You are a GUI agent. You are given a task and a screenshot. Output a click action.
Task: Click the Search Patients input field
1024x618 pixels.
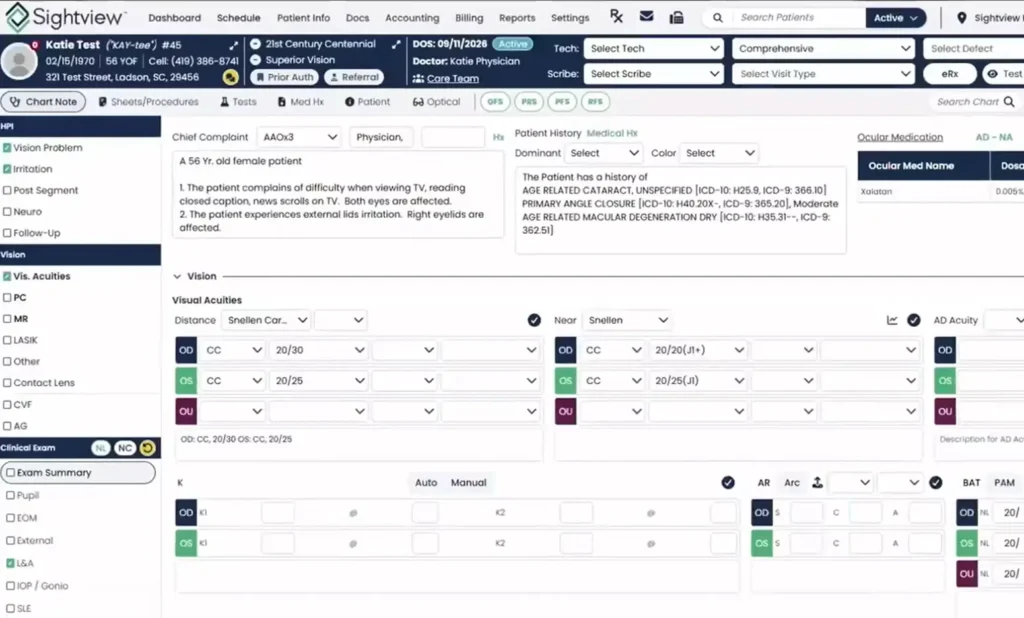click(x=797, y=18)
